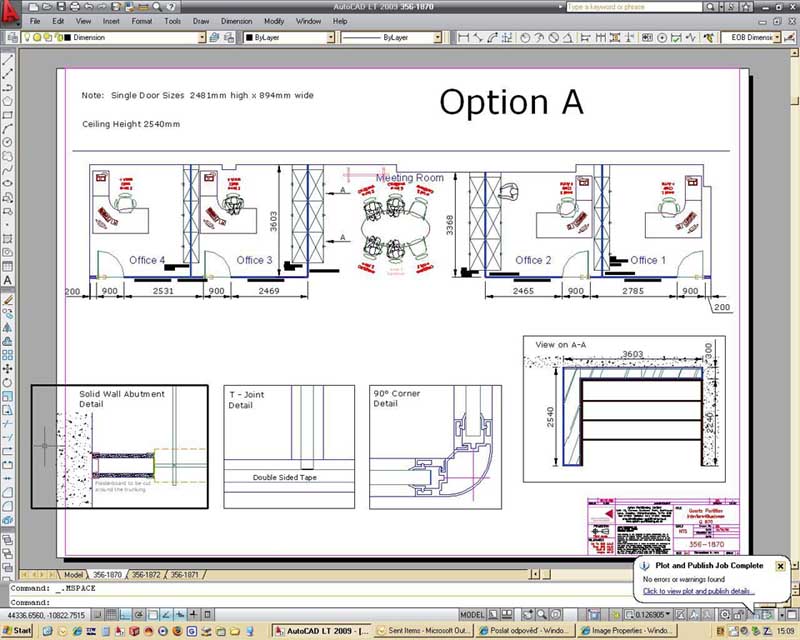Expand the Dimension layer dropdown

coord(201,38)
